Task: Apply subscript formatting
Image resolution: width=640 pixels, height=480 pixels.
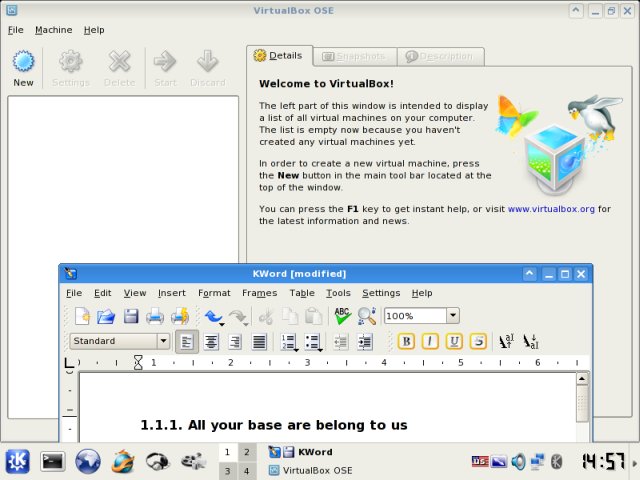Action: click(531, 341)
